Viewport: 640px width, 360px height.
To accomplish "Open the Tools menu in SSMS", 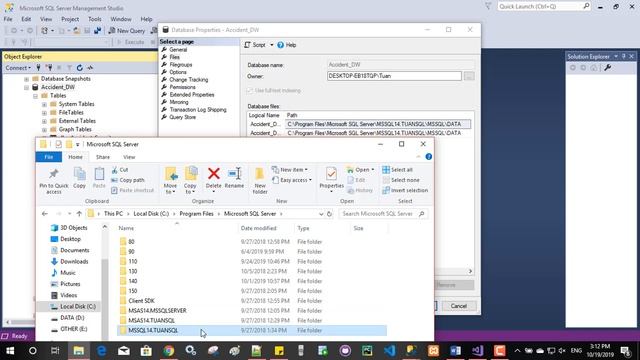I will pyautogui.click(x=95, y=19).
